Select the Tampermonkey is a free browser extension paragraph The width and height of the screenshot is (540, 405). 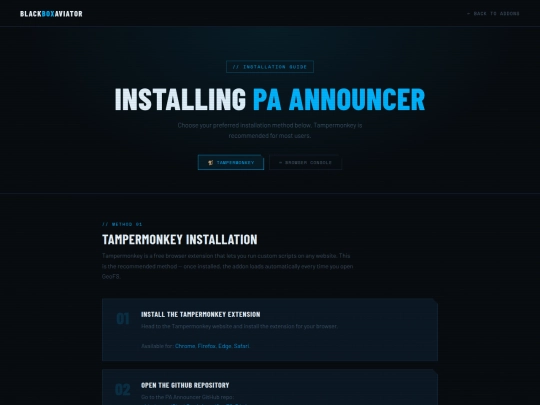coord(227,266)
